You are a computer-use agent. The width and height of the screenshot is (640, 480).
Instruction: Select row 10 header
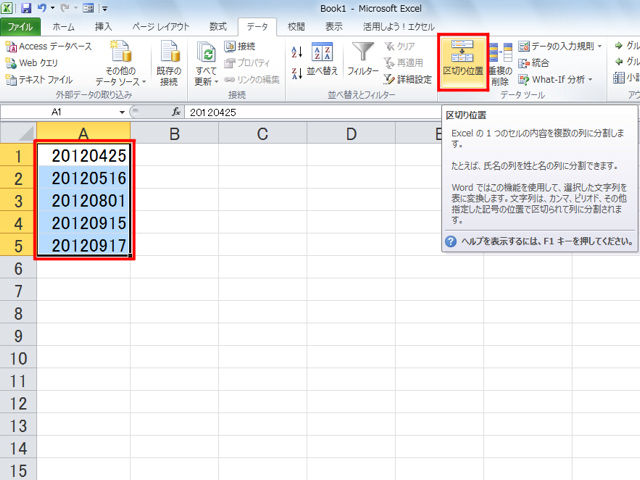click(18, 358)
